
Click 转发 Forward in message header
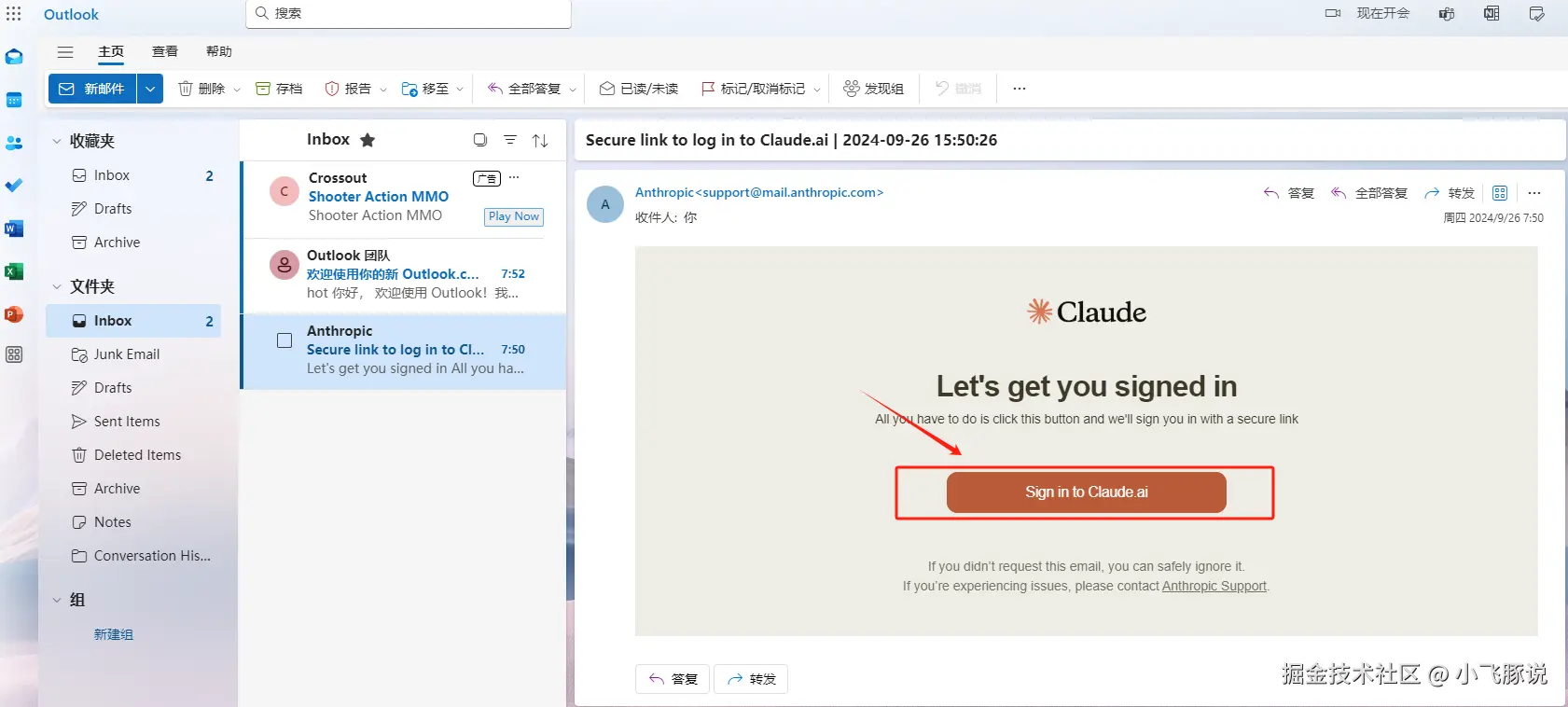coord(1450,193)
